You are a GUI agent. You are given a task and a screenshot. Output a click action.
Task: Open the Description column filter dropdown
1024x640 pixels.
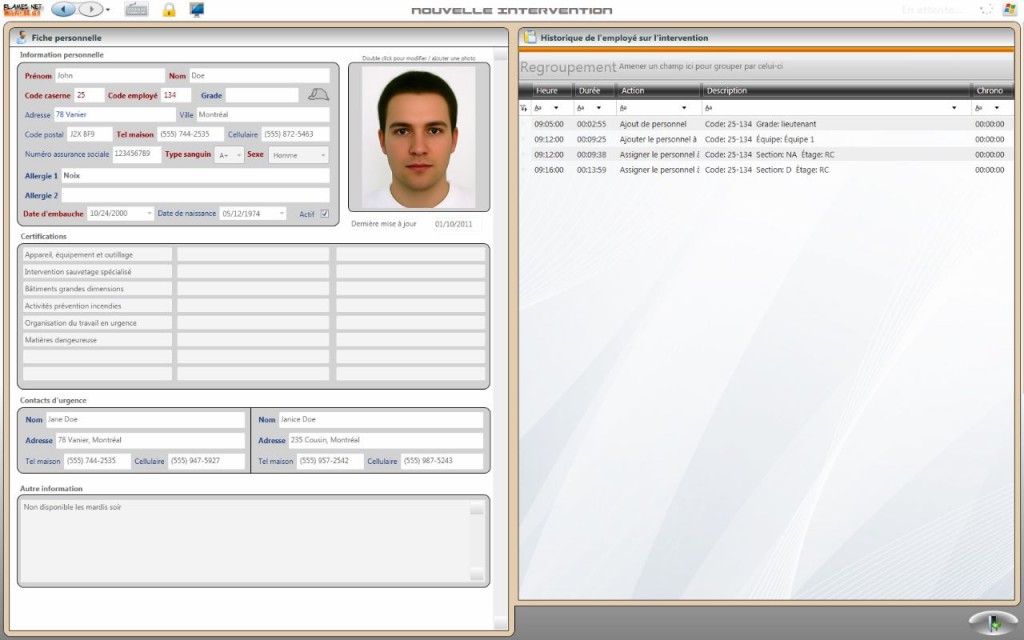[954, 107]
